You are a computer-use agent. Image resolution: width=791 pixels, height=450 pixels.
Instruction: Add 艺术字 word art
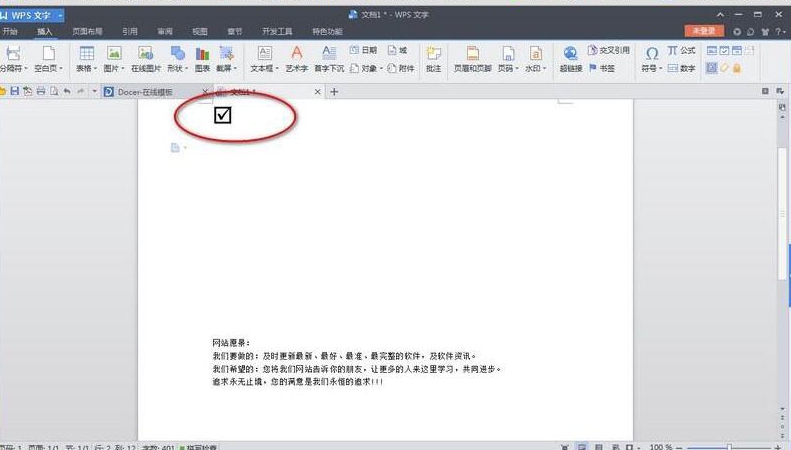[x=297, y=59]
